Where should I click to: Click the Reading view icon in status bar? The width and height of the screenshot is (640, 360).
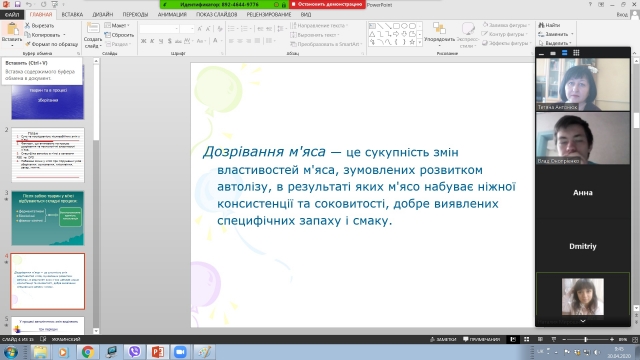click(x=540, y=340)
